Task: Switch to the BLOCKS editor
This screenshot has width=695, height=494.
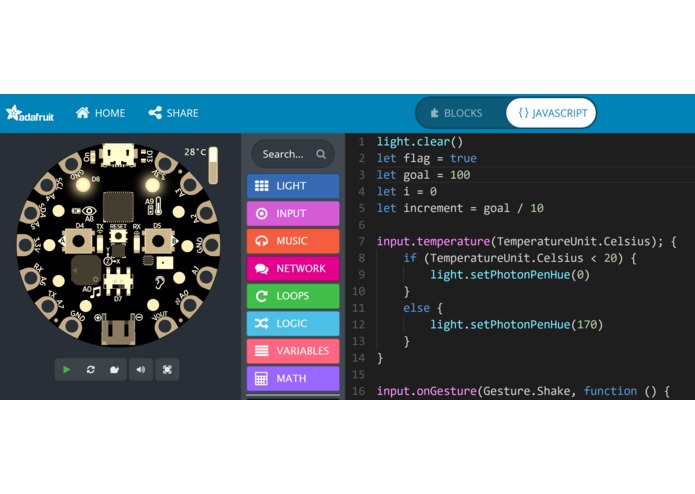Action: 457,113
